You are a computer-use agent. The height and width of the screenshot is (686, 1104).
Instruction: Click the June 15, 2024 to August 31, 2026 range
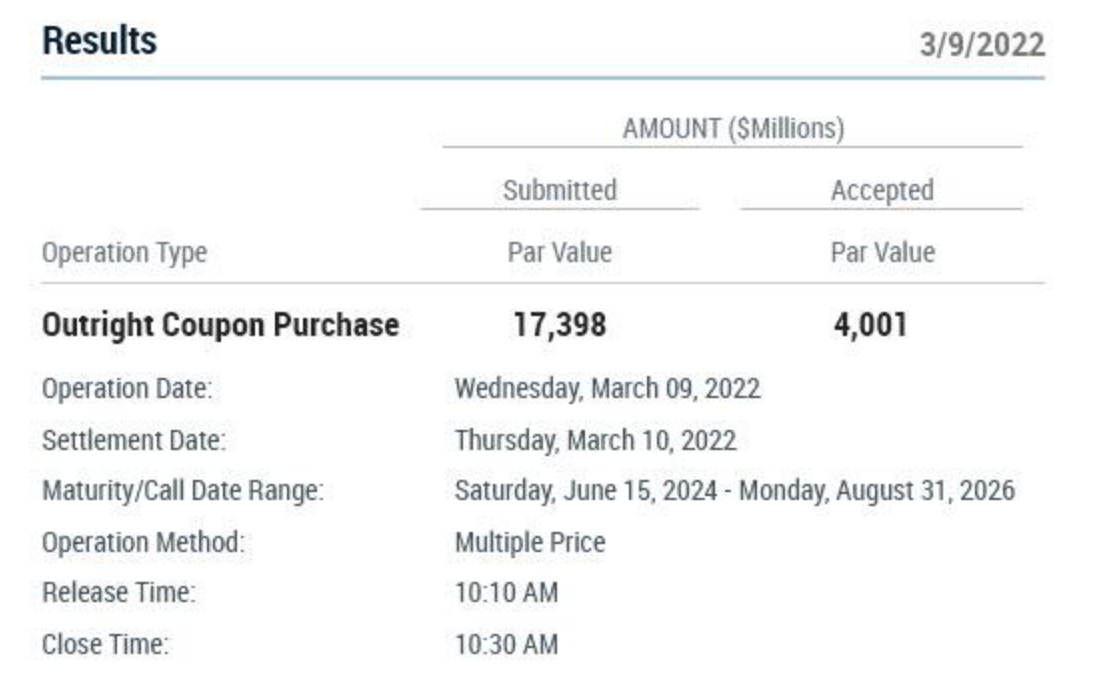(x=734, y=491)
